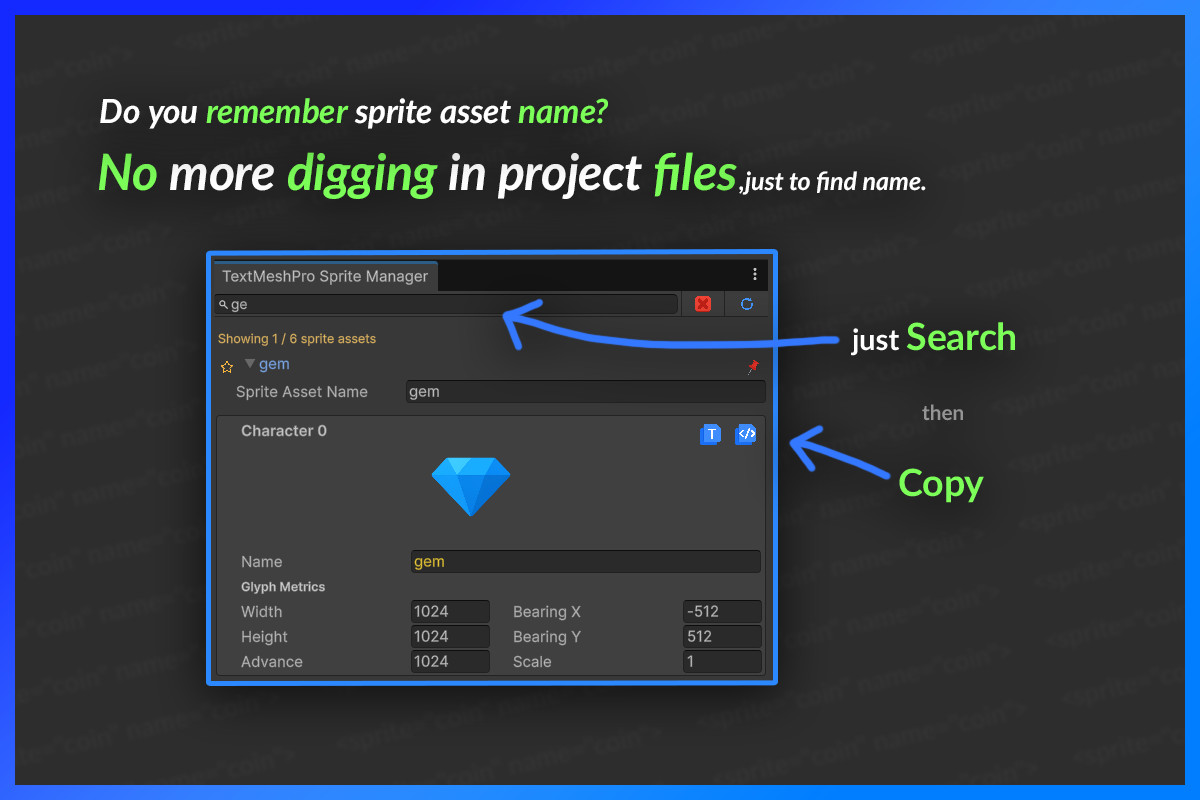
Task: Click the Name field showing 'gem'
Action: (585, 561)
